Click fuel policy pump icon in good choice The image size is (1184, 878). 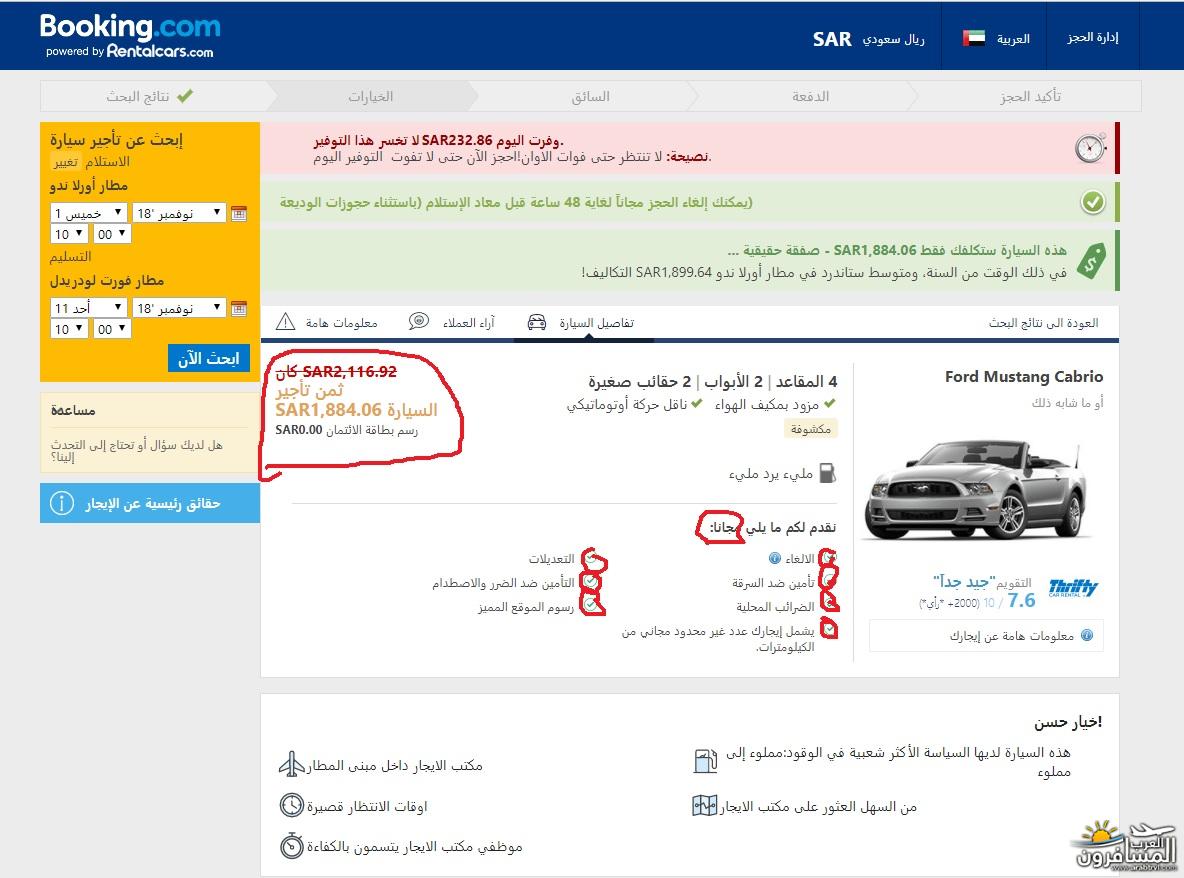705,760
